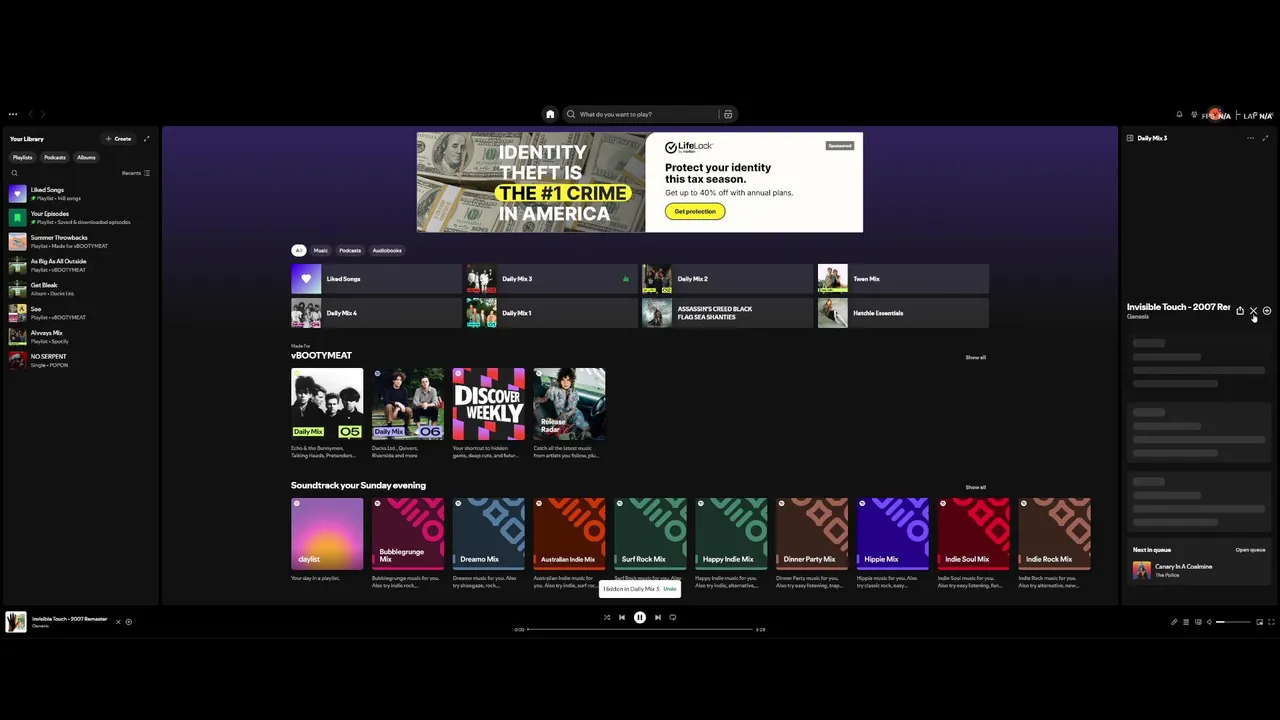This screenshot has height=720, width=1280.
Task: Seek within the playback progress bar
Action: coord(640,630)
